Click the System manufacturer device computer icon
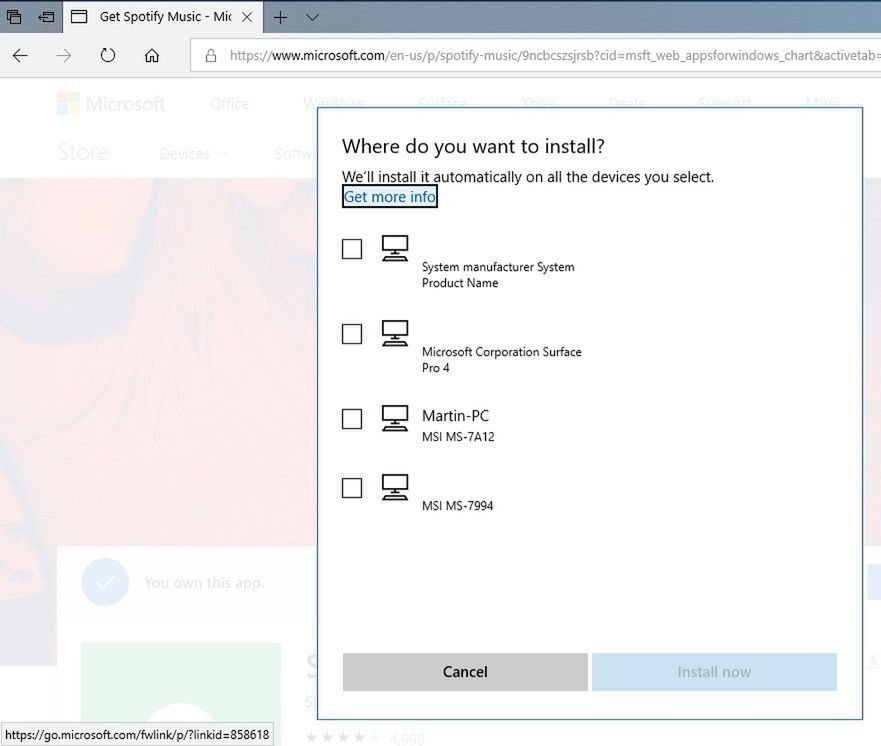The width and height of the screenshot is (881, 746). point(395,248)
